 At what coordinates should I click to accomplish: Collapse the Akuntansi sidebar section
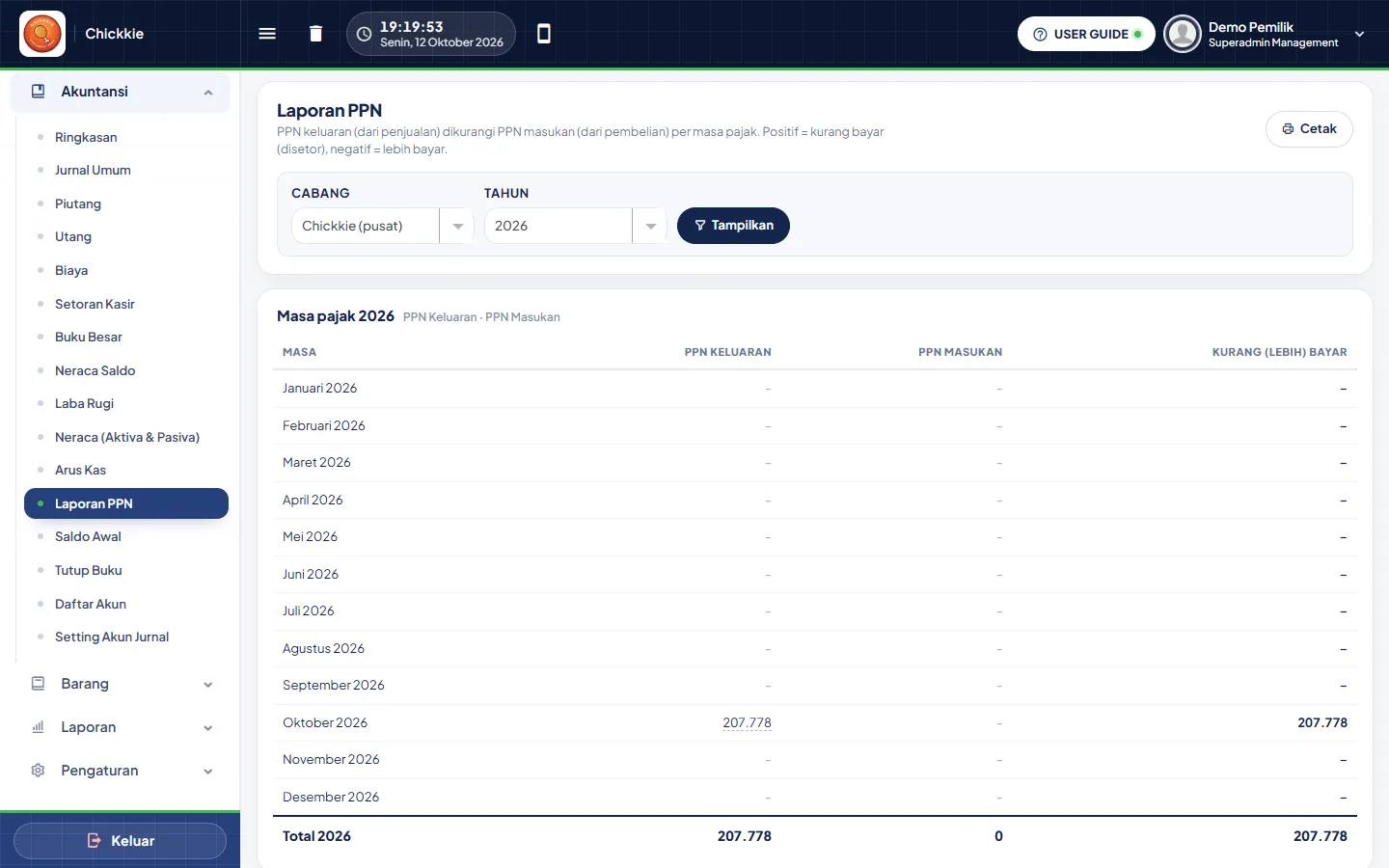(121, 92)
